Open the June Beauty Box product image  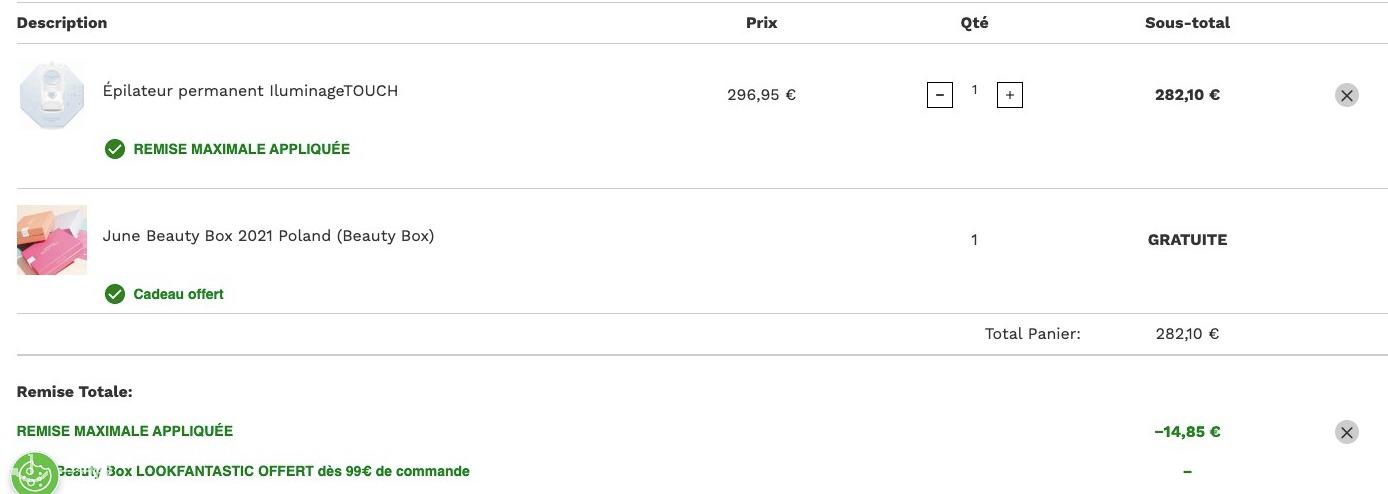tap(52, 240)
